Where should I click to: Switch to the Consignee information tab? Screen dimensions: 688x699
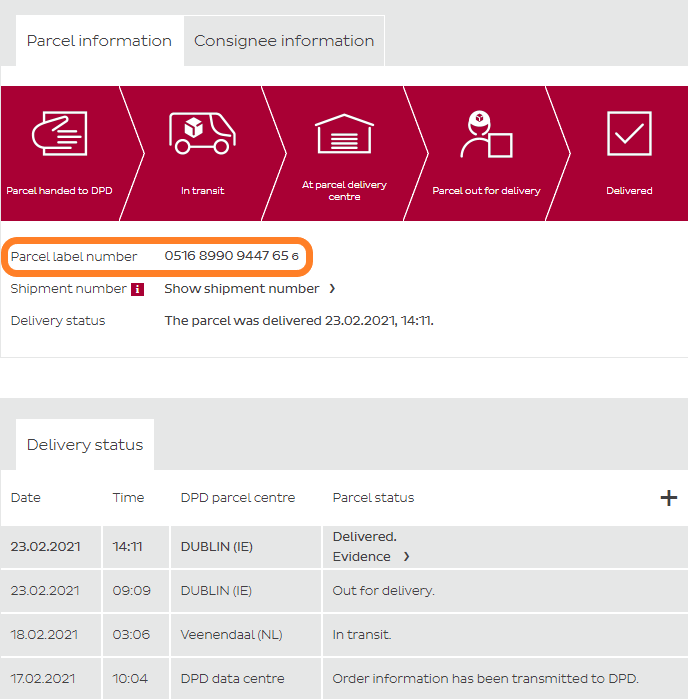pos(284,41)
